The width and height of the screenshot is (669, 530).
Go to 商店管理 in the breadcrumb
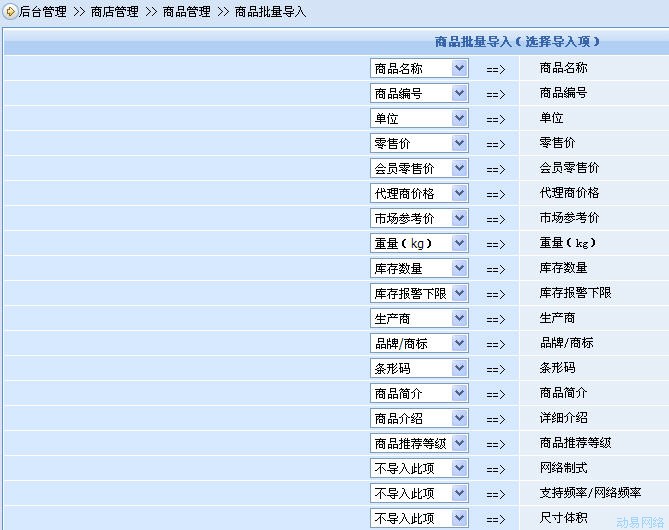[x=113, y=12]
